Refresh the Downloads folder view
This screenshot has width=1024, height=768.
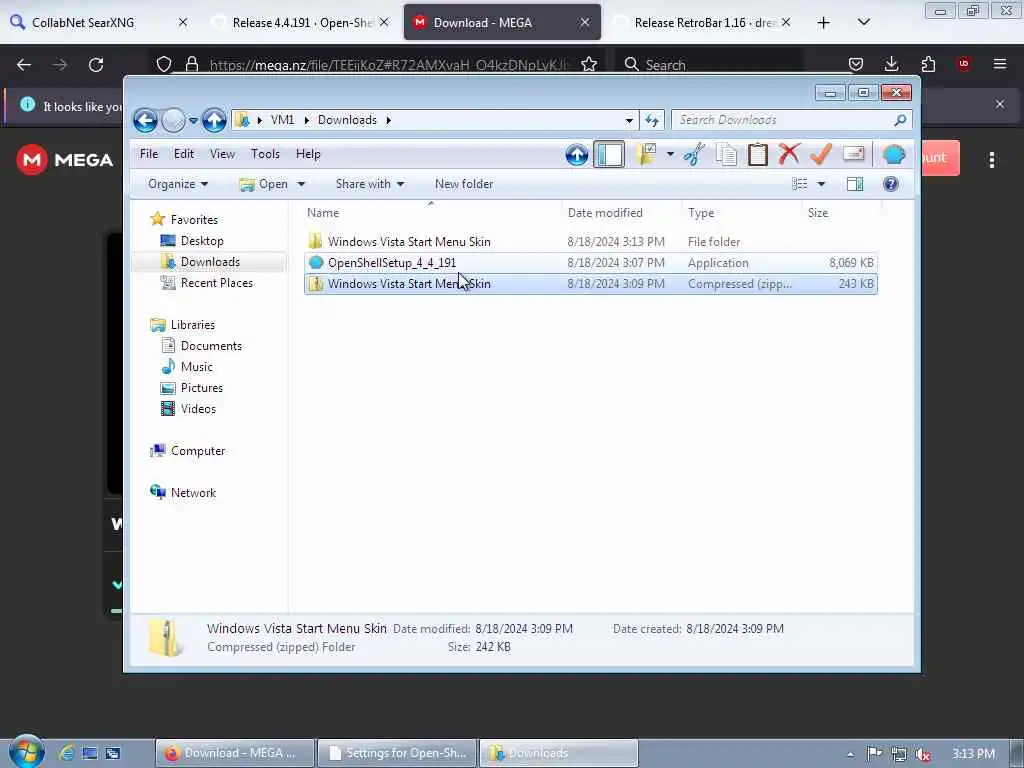point(652,120)
